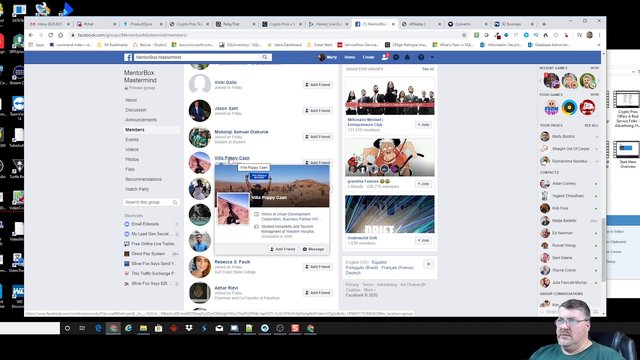Join the Underworld Drift group
This screenshot has height=360, width=640.
pos(423,240)
